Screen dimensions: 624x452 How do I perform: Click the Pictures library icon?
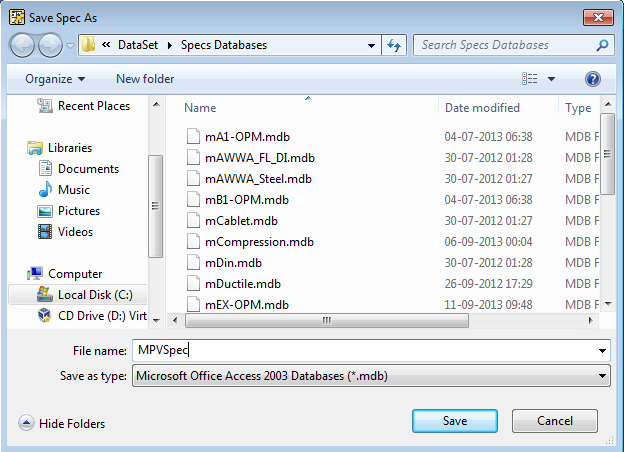pyautogui.click(x=45, y=211)
